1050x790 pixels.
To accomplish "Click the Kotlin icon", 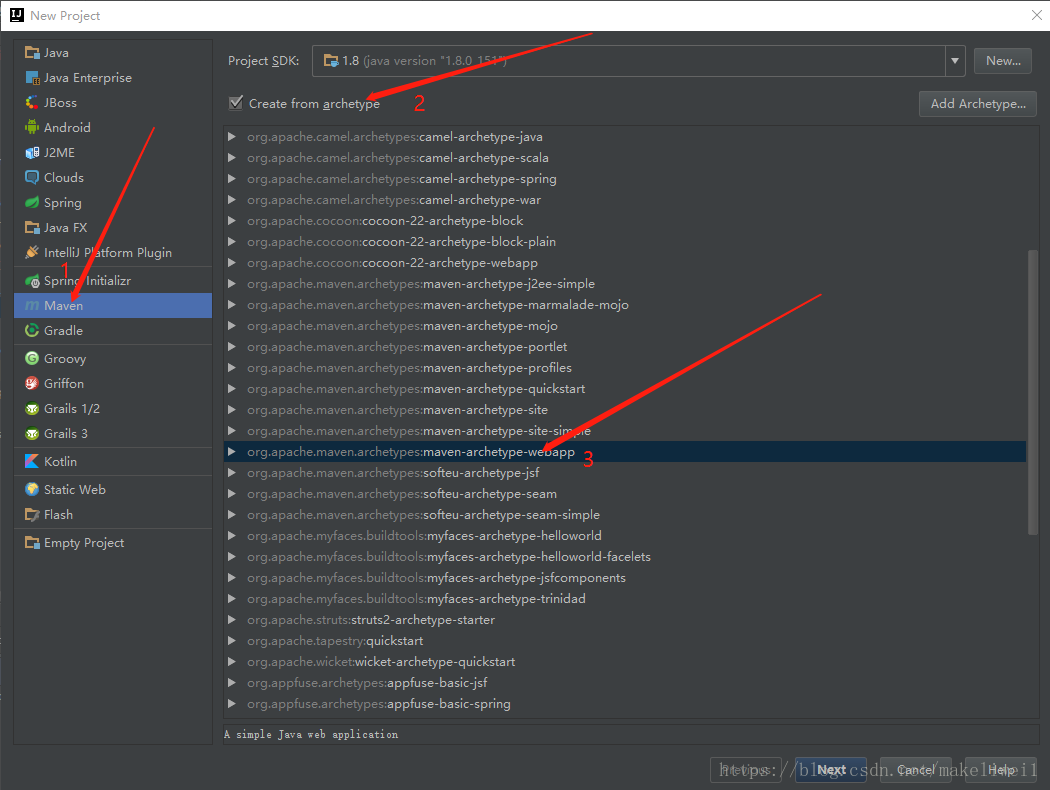I will [31, 461].
